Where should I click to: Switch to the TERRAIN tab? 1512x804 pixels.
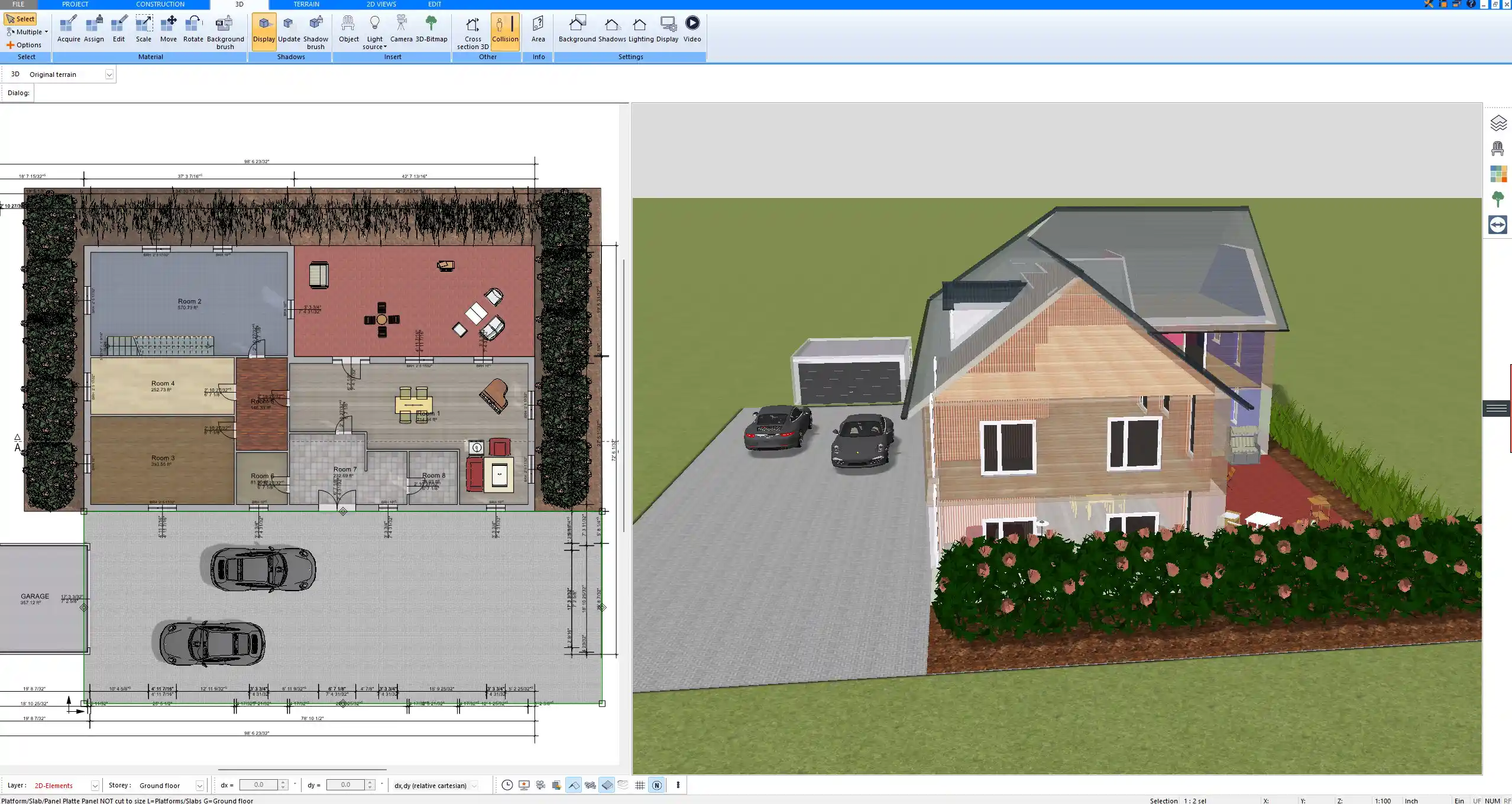coord(305,4)
